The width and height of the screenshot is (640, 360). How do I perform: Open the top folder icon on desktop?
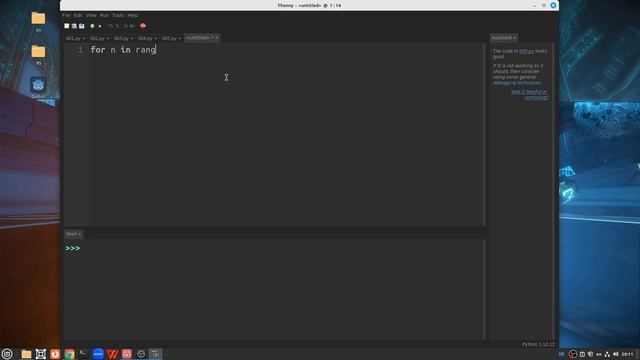[x=38, y=18]
